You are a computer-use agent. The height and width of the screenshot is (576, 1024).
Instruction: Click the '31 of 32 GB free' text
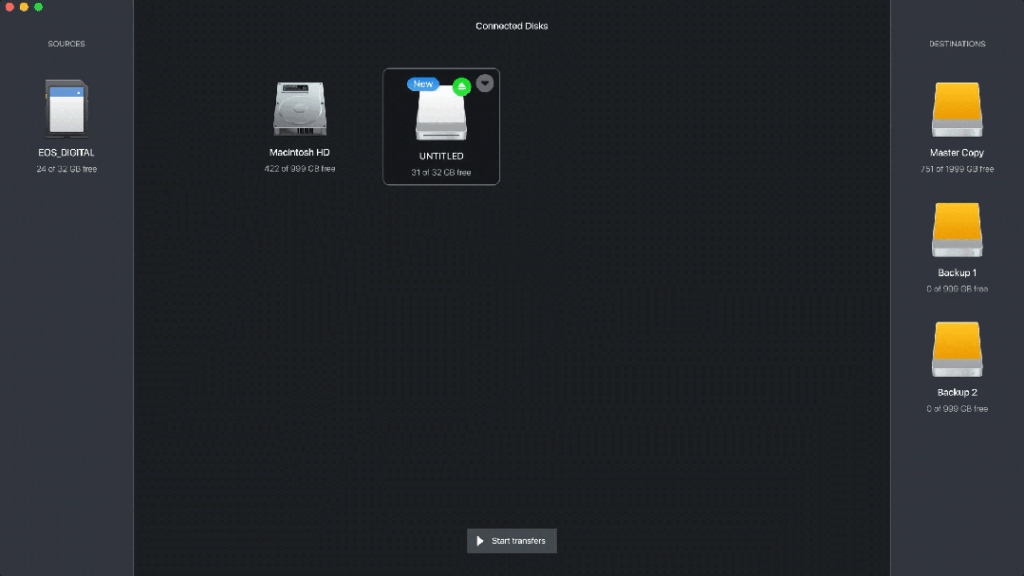coord(441,173)
